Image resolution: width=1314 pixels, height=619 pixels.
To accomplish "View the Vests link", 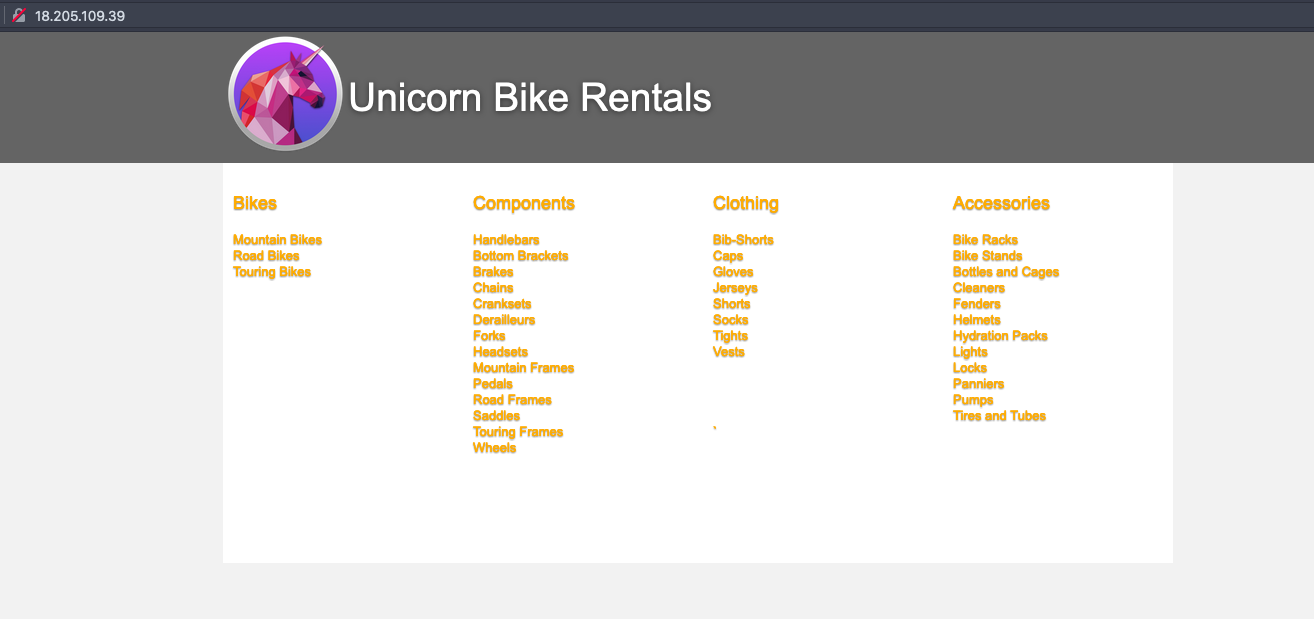I will pos(728,352).
